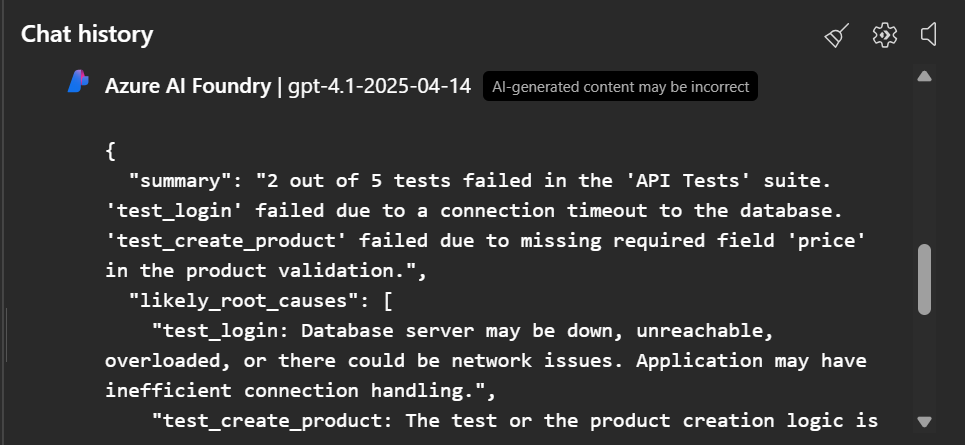
Task: Click the gpt-4.1-2025-04-14 model label
Action: [379, 86]
